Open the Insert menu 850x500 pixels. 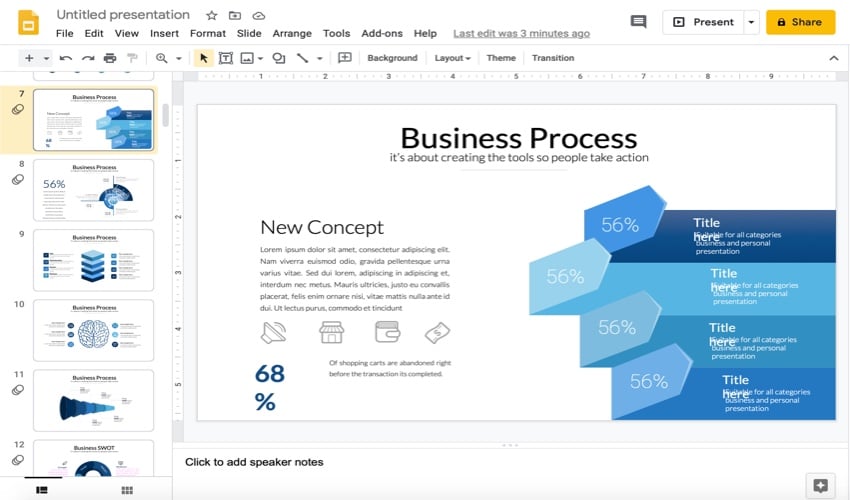[164, 34]
